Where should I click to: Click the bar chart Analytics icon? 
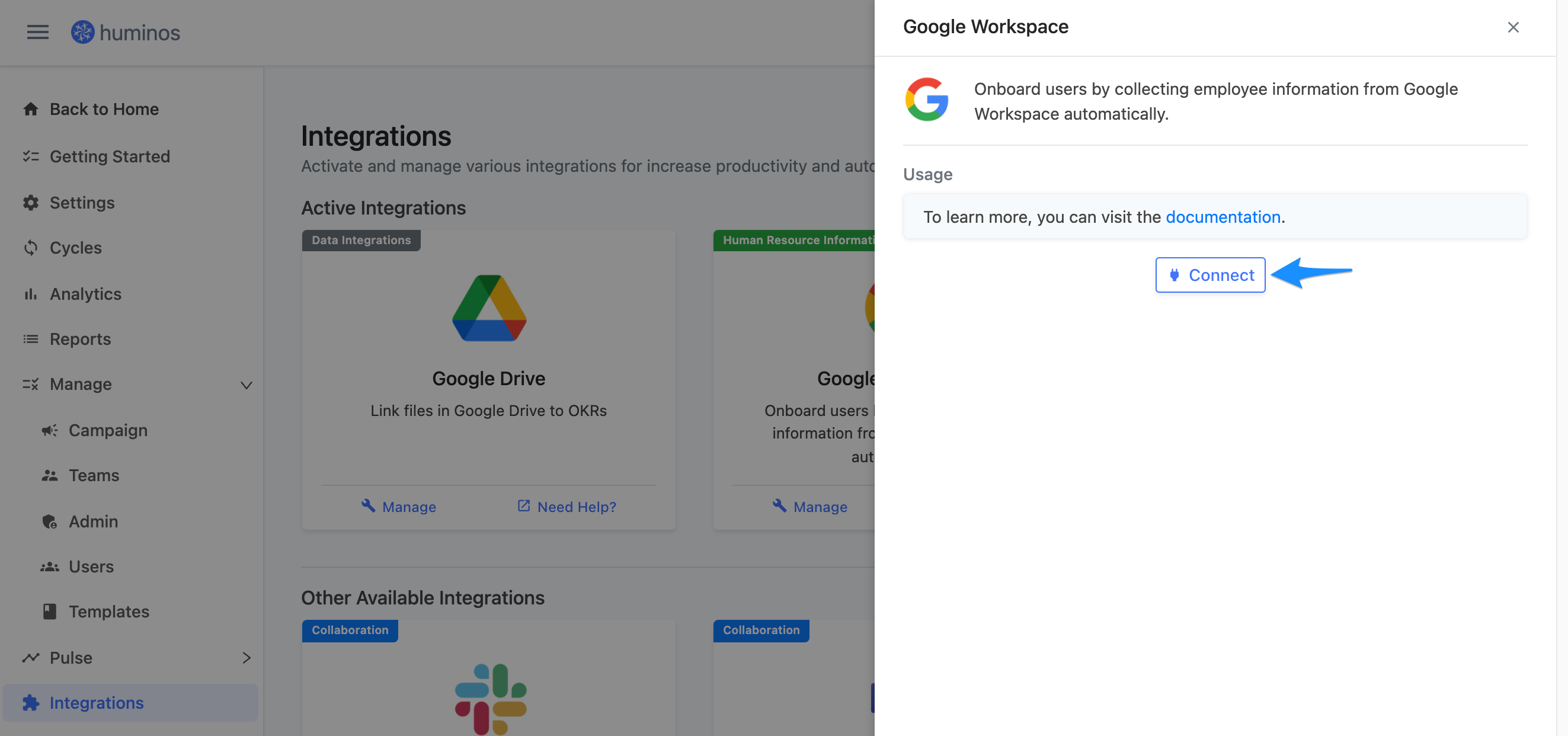(30, 294)
